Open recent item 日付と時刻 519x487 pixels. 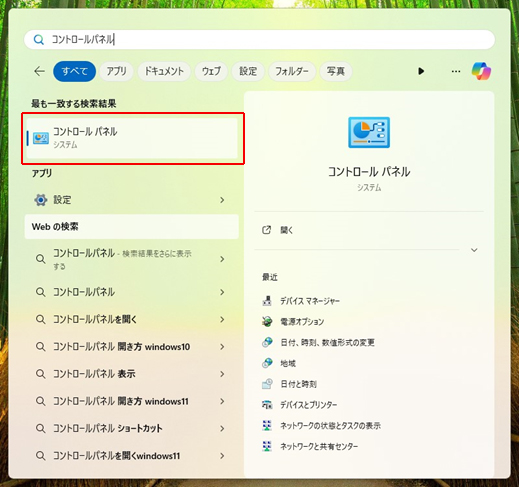click(x=298, y=384)
